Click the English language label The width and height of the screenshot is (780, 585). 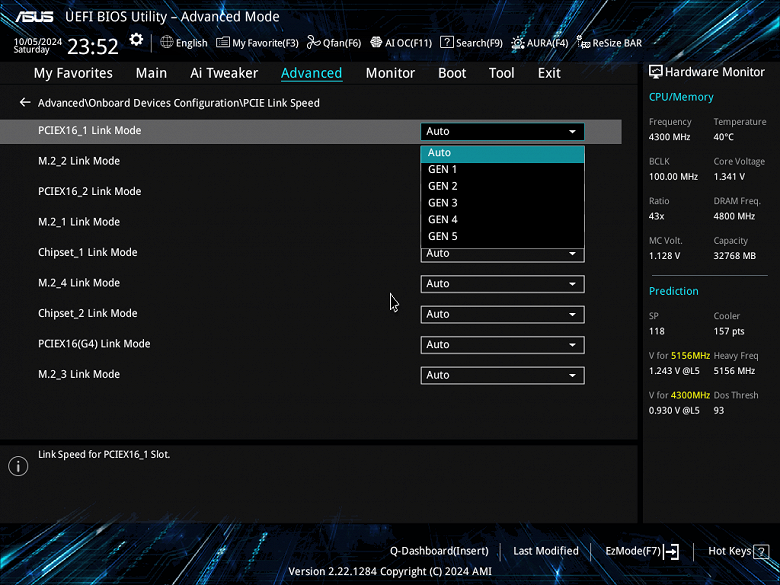pos(192,43)
